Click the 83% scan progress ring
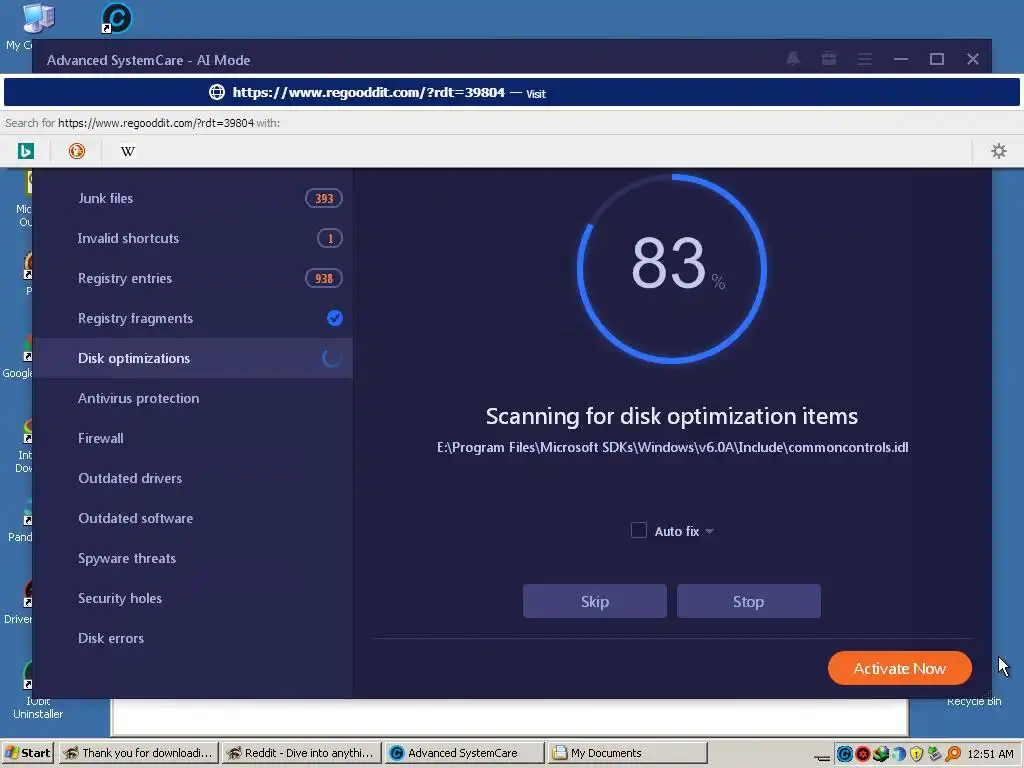1024x768 pixels. click(x=671, y=268)
